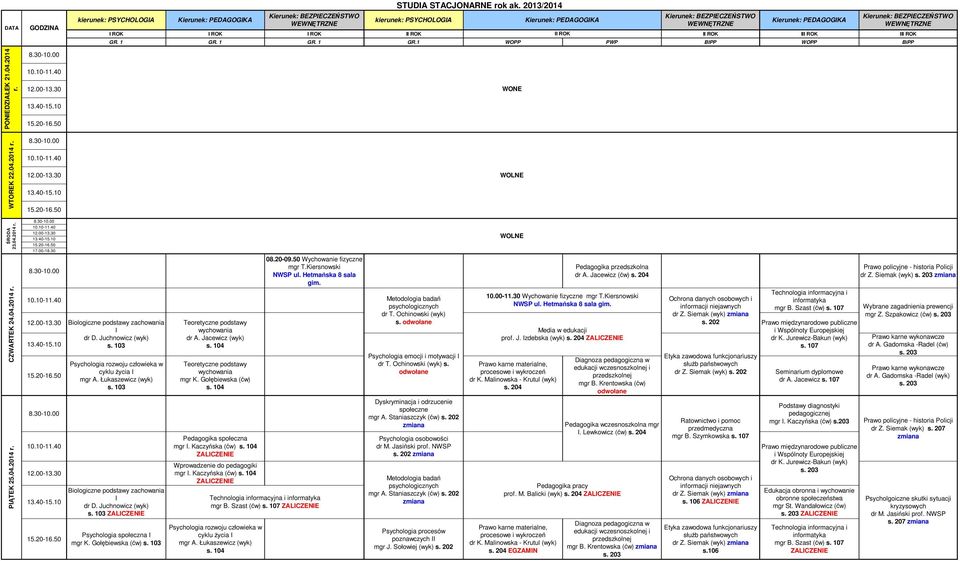This screenshot has height=561, width=960.
Task: Click "Prawo policyjne - historia Policji" s. 203 cell
Action: [x=909, y=271]
